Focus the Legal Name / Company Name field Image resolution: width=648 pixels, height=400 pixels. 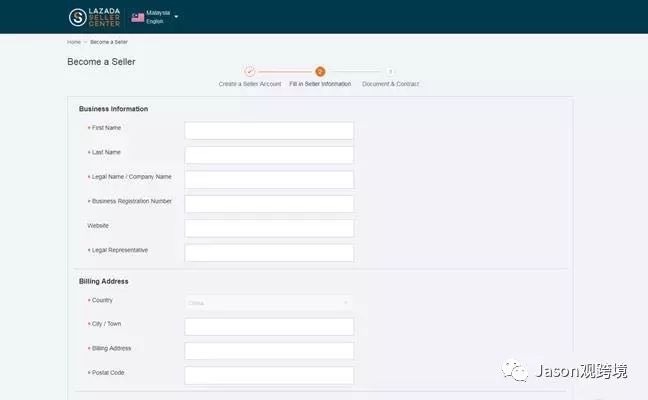point(269,179)
